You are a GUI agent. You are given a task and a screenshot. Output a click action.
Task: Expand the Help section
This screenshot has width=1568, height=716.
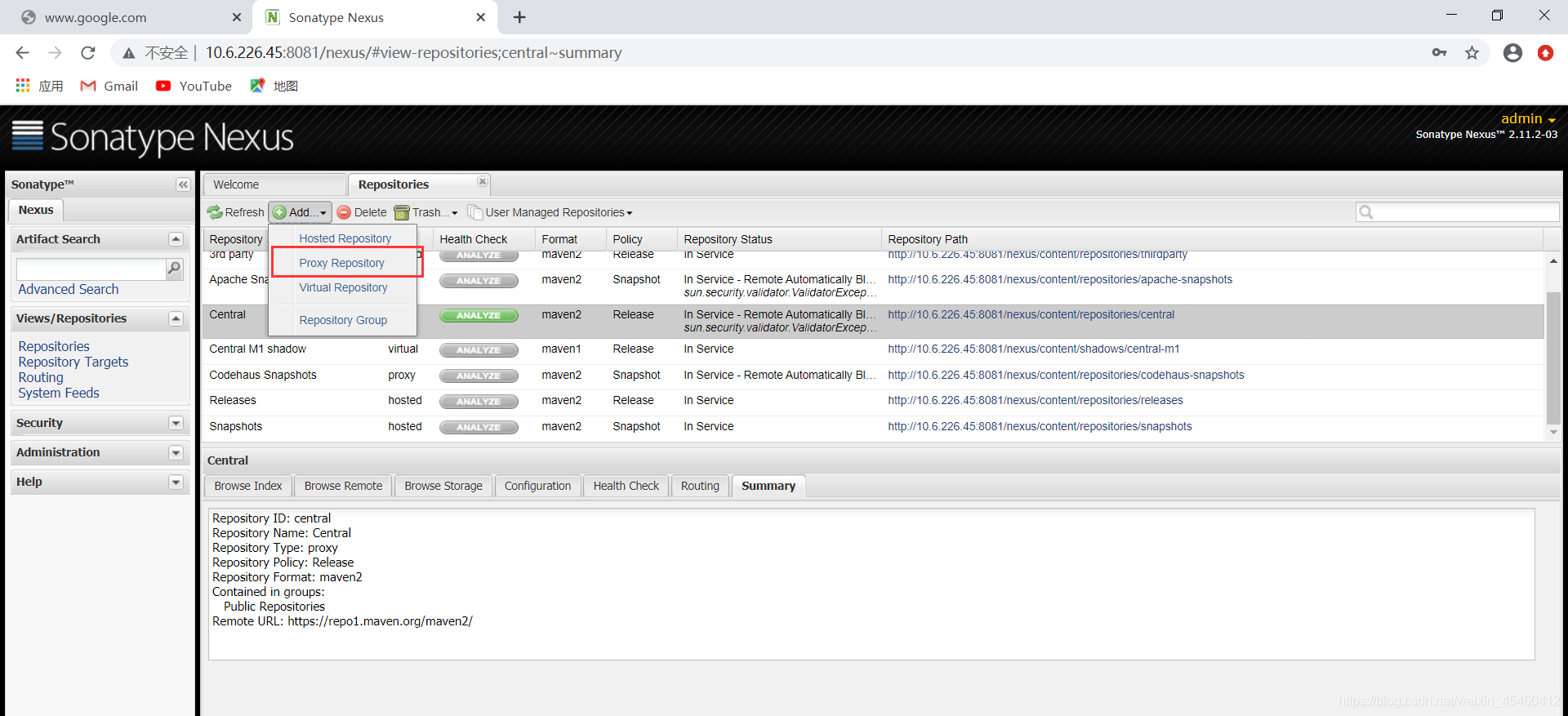(176, 482)
